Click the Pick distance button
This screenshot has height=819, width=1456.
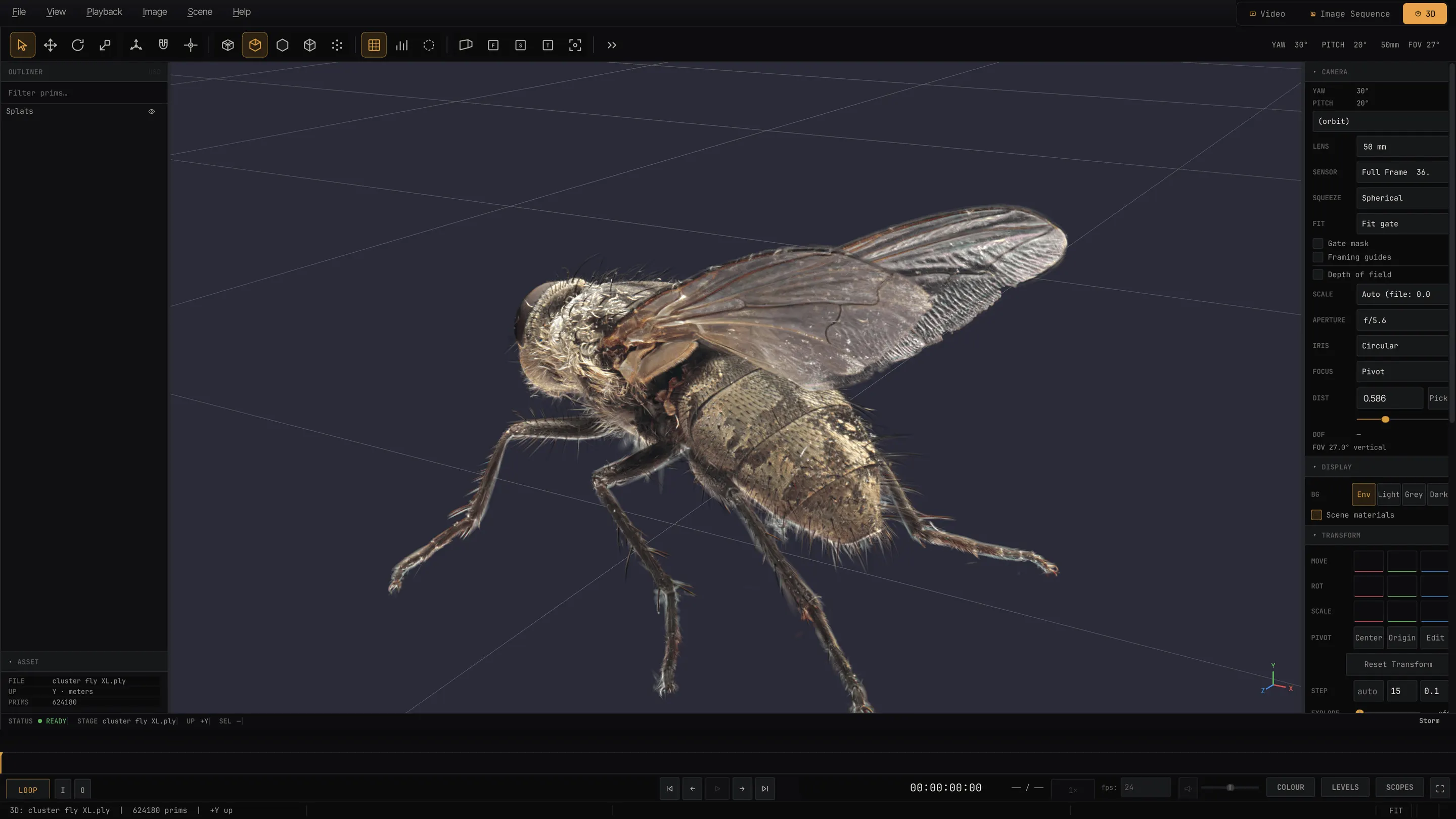1438,398
